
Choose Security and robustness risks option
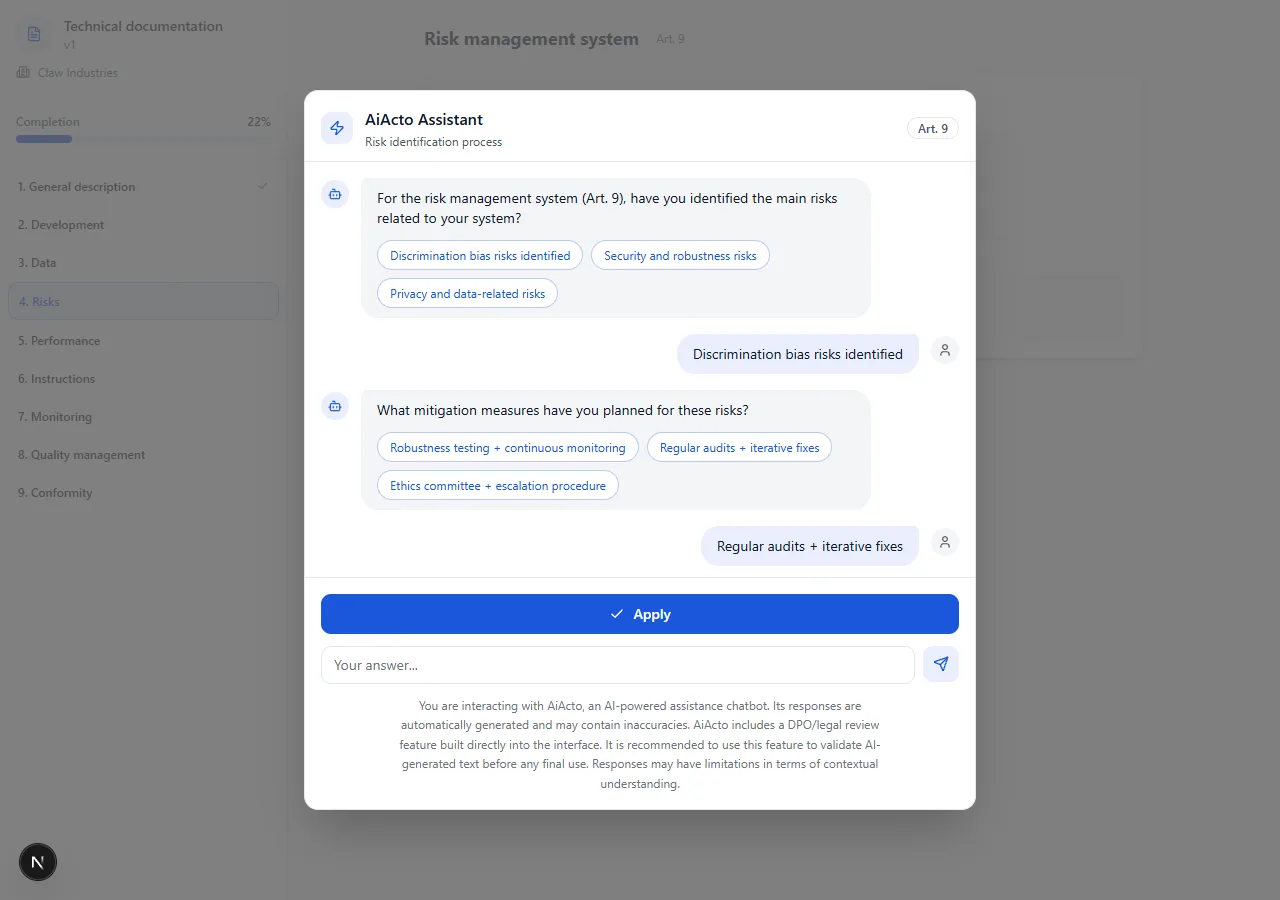(680, 256)
